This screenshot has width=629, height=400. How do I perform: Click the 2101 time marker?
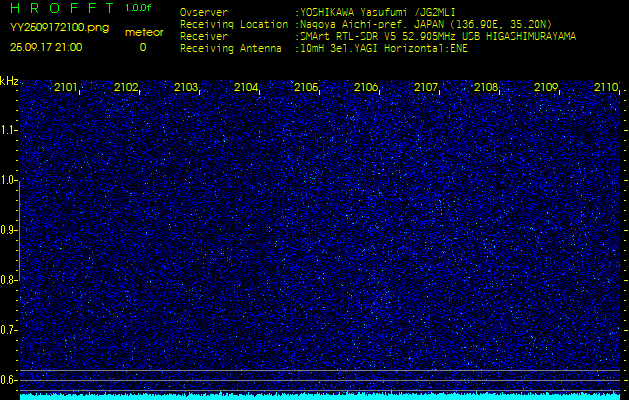(x=66, y=88)
